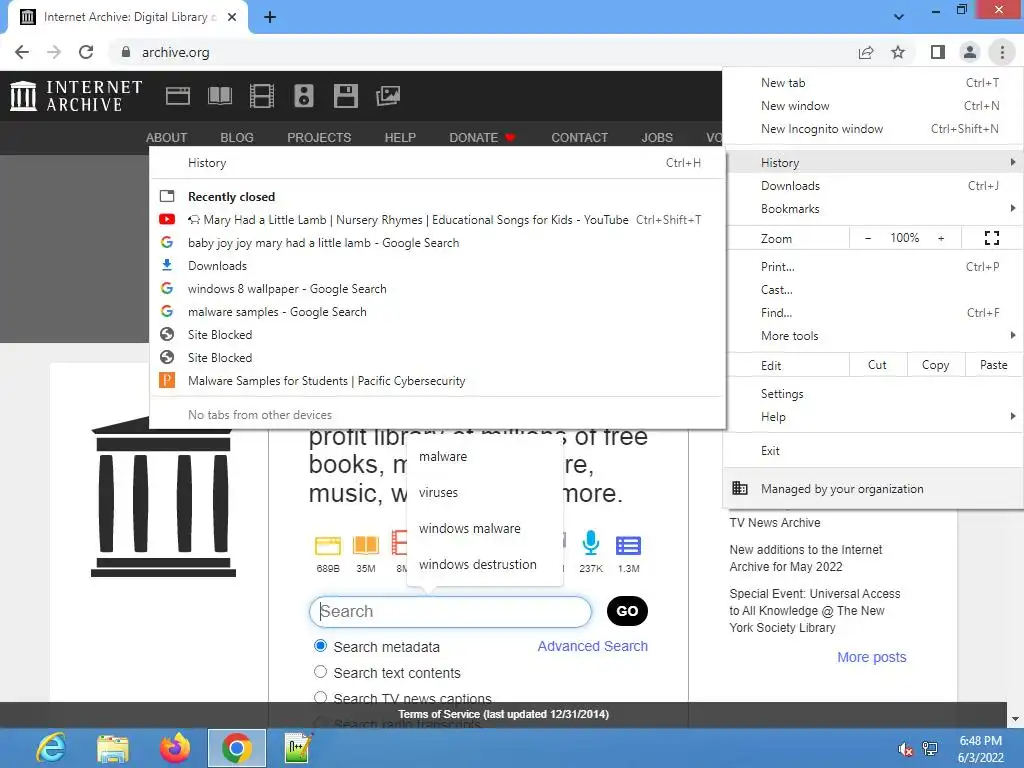The width and height of the screenshot is (1024, 768).
Task: Select Search text contents radio button
Action: (320, 671)
